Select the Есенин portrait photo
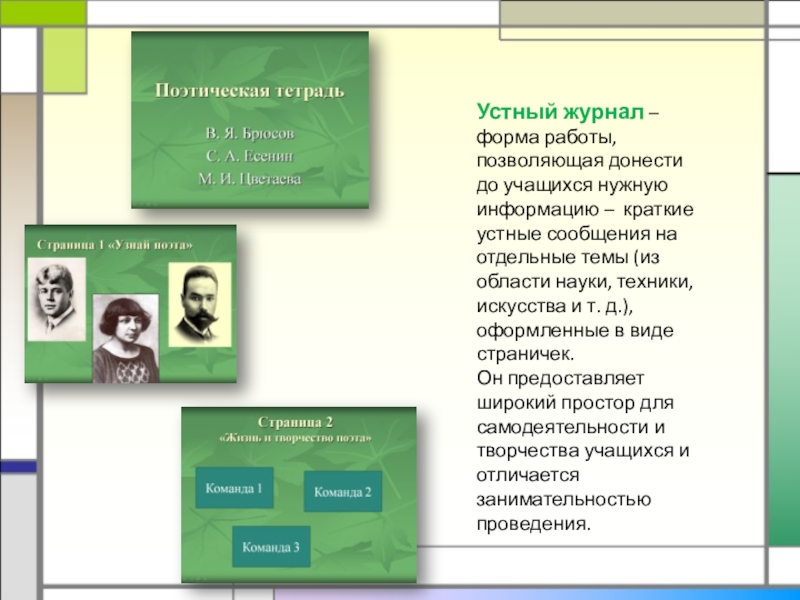This screenshot has height=600, width=800. pos(57,299)
